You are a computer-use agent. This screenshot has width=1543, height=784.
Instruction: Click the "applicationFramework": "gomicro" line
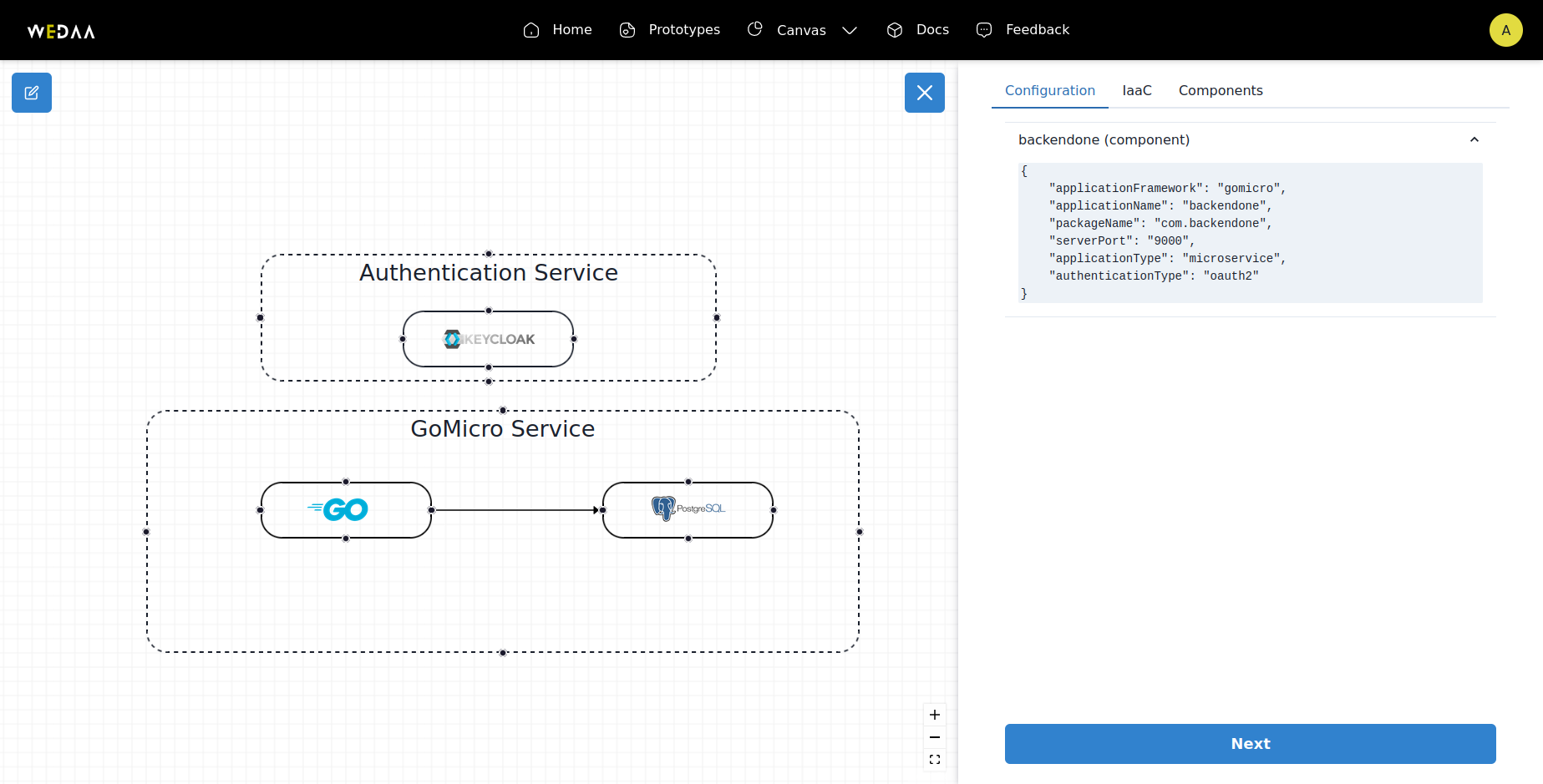point(1167,189)
